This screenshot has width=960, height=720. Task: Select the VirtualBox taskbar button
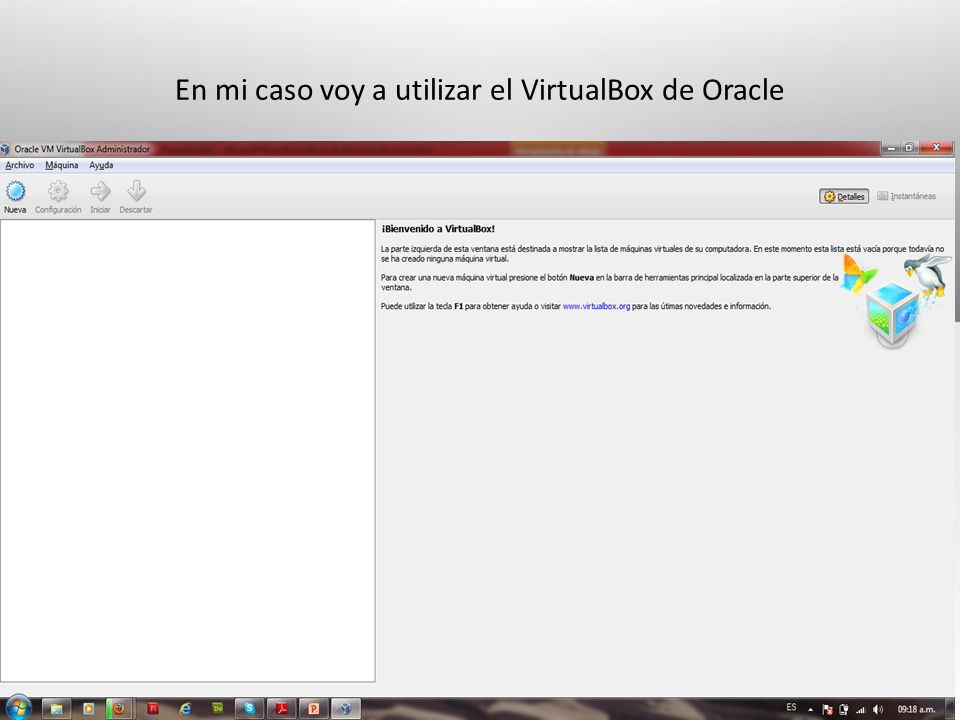(346, 709)
